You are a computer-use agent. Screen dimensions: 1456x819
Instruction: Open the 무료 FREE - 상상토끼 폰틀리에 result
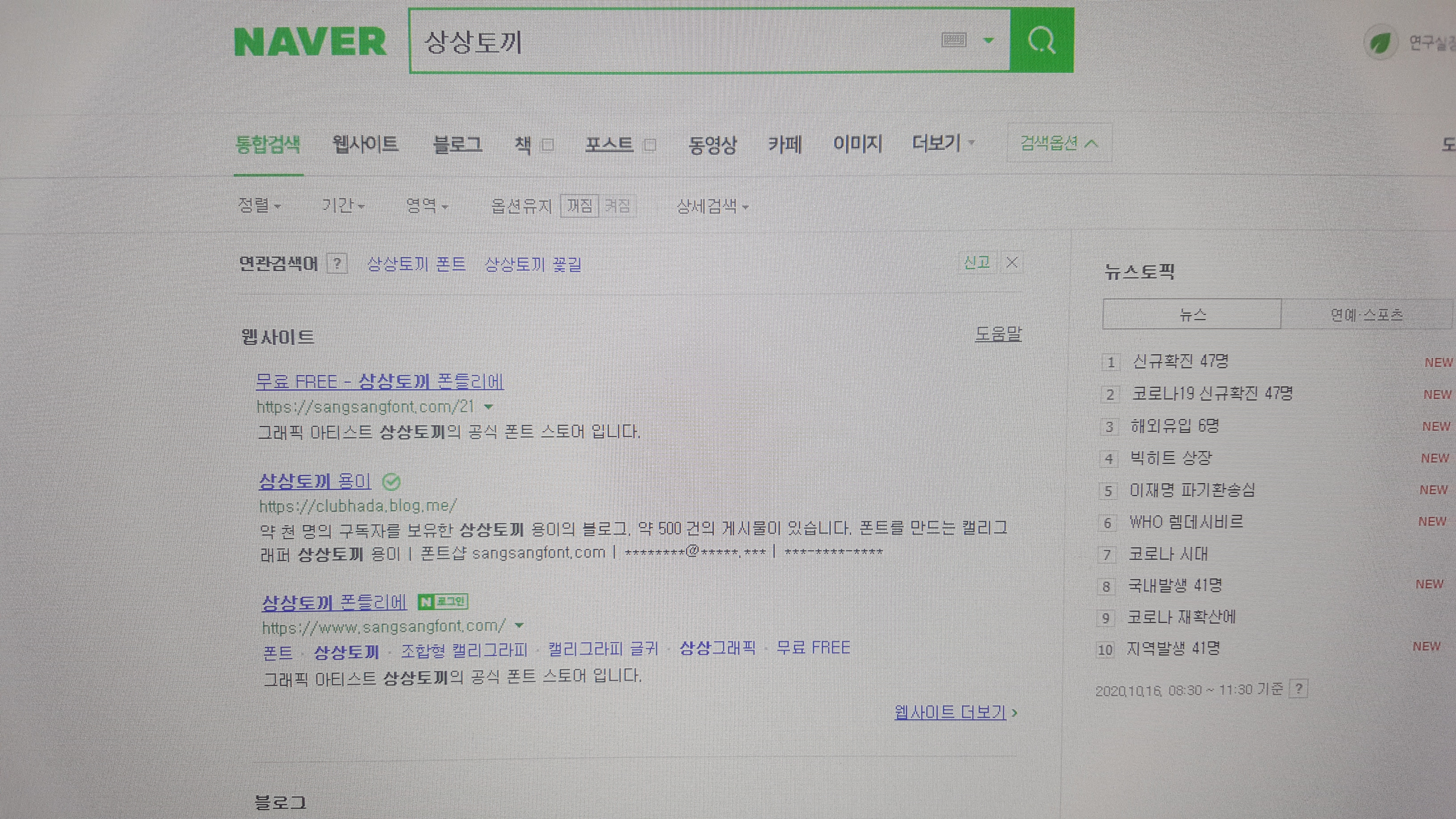[x=379, y=381]
